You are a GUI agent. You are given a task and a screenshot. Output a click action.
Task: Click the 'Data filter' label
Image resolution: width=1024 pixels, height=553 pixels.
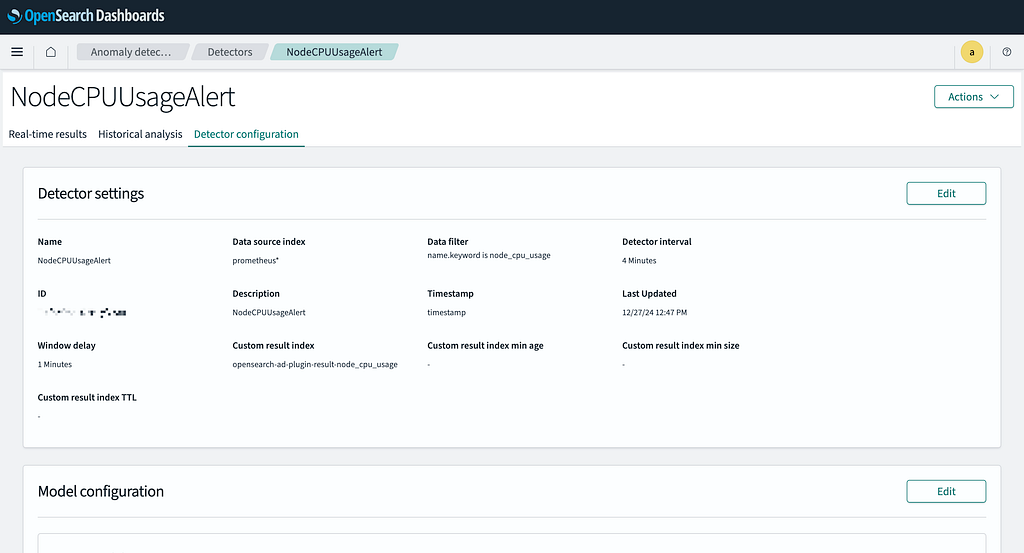pos(447,242)
